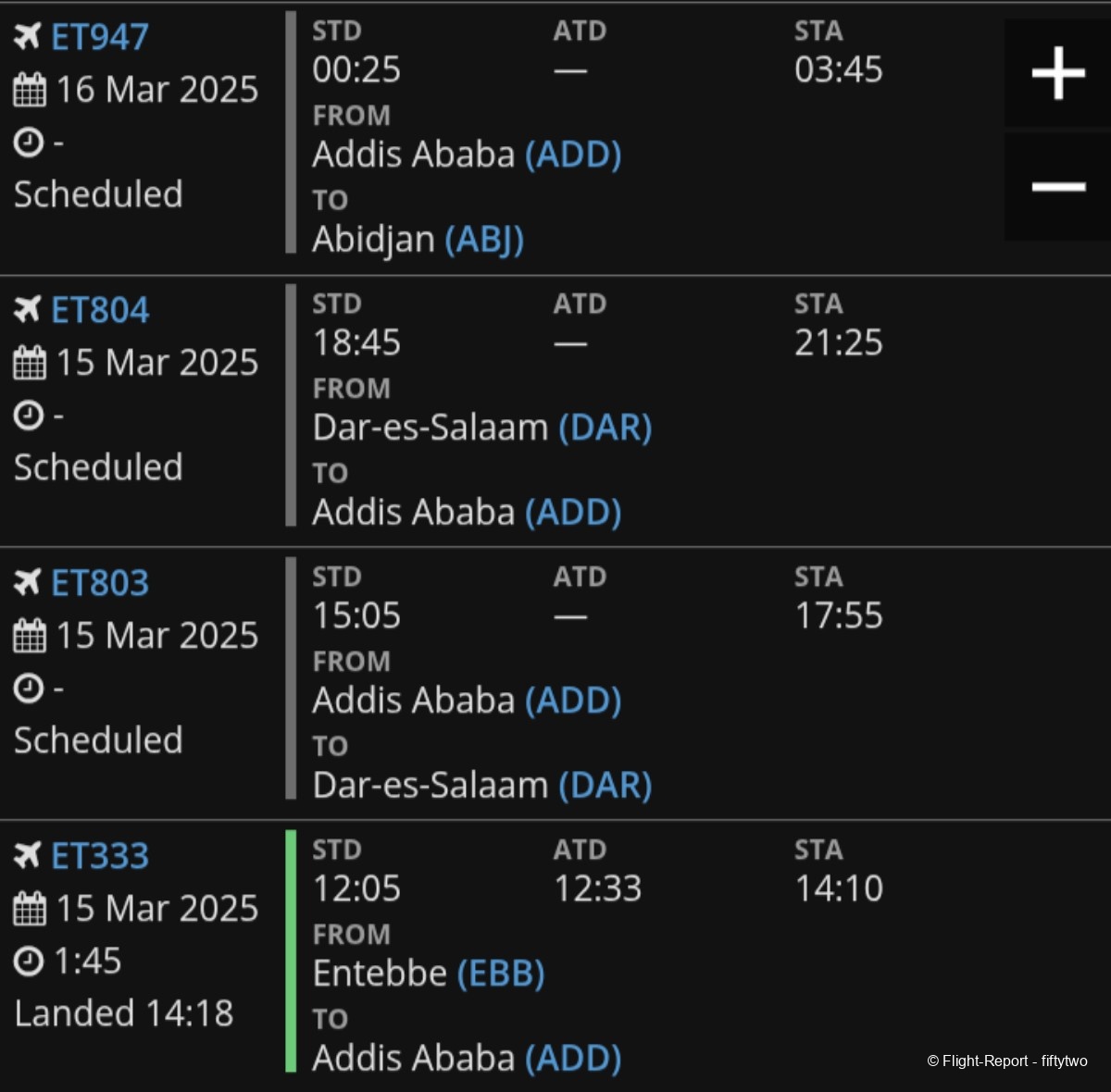This screenshot has width=1111, height=1092.
Task: Click the calendar icon in the ET803 row
Action: coord(30,636)
